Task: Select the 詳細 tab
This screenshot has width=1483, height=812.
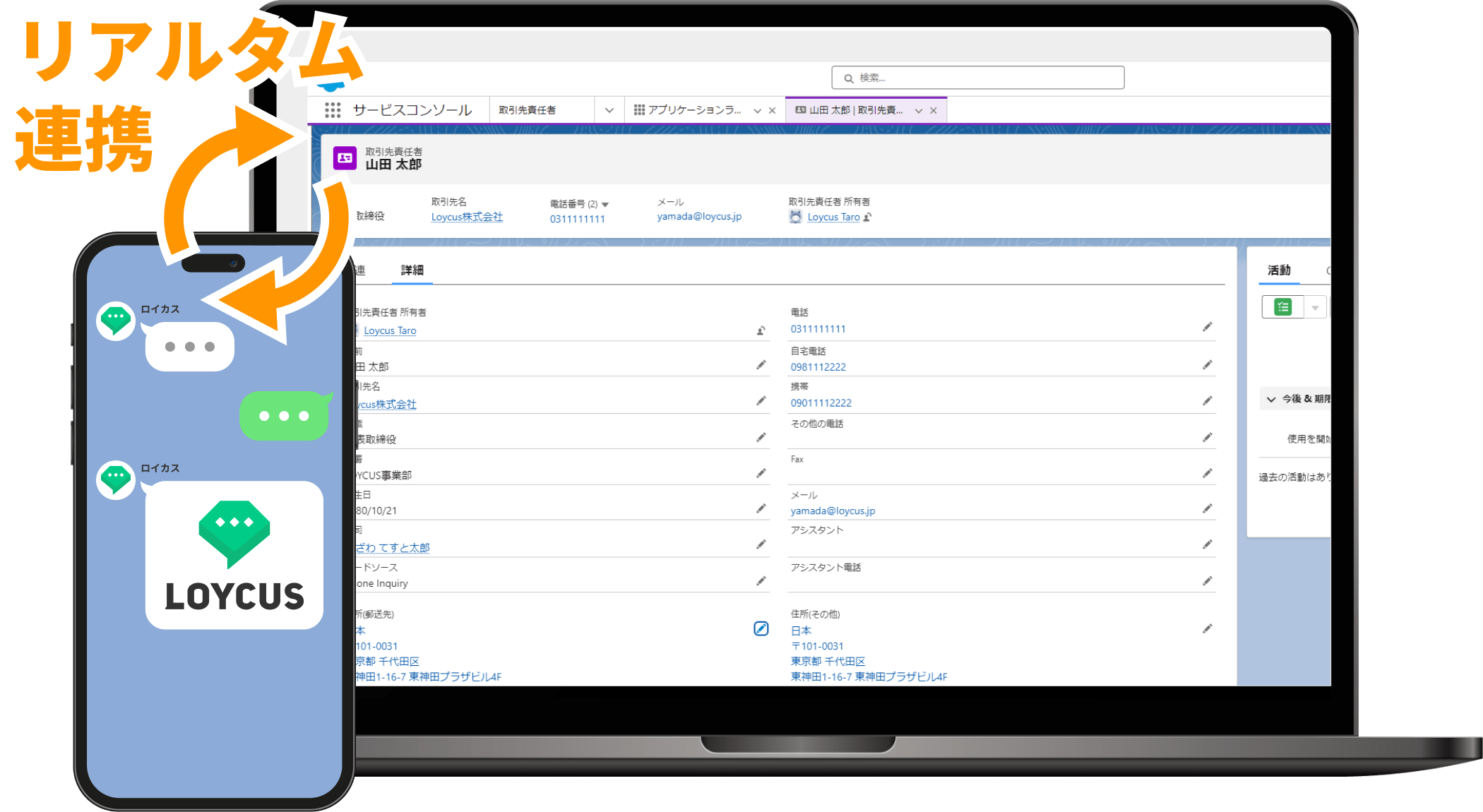Action: (412, 270)
